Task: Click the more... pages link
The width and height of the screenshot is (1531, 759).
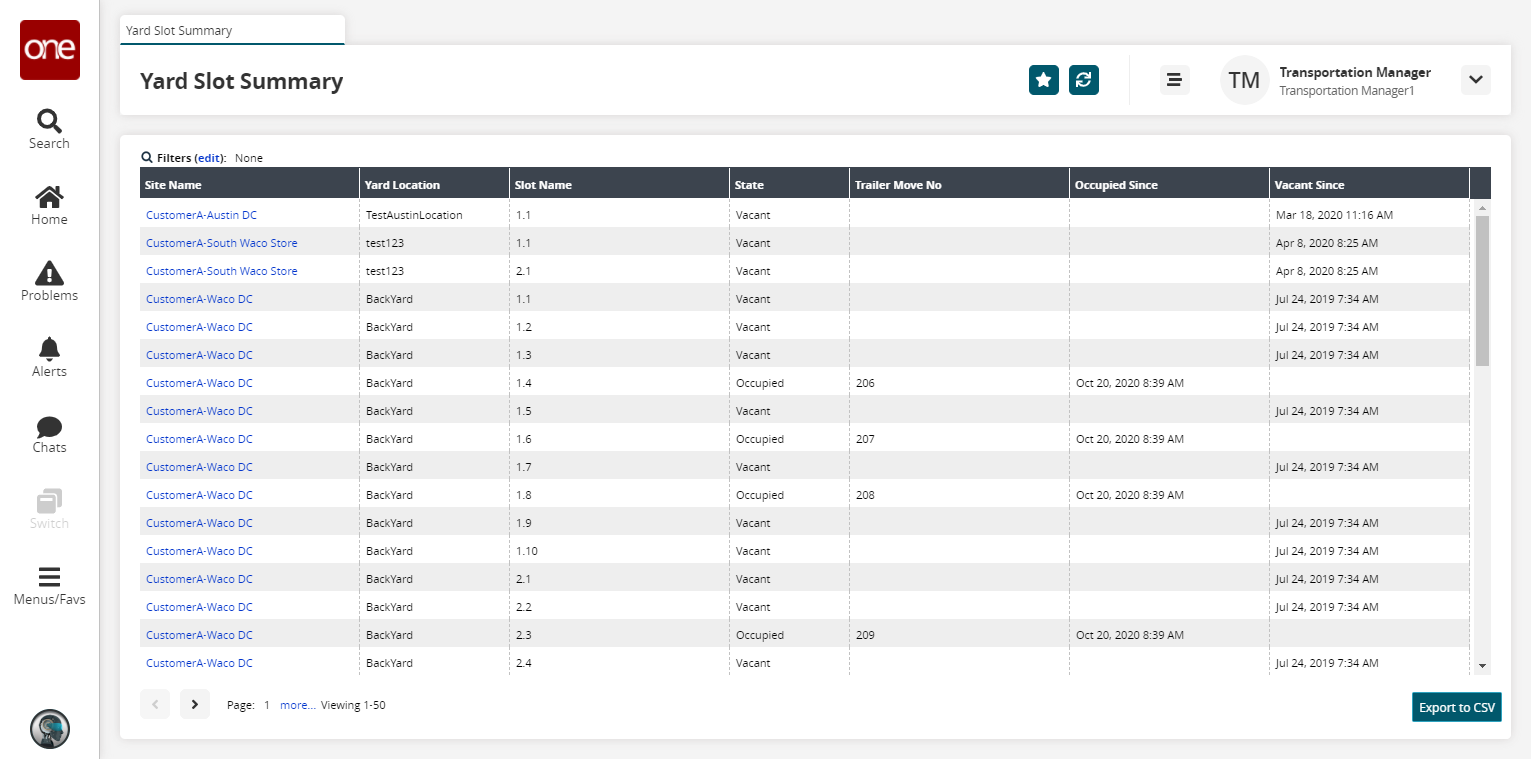Action: [x=298, y=705]
